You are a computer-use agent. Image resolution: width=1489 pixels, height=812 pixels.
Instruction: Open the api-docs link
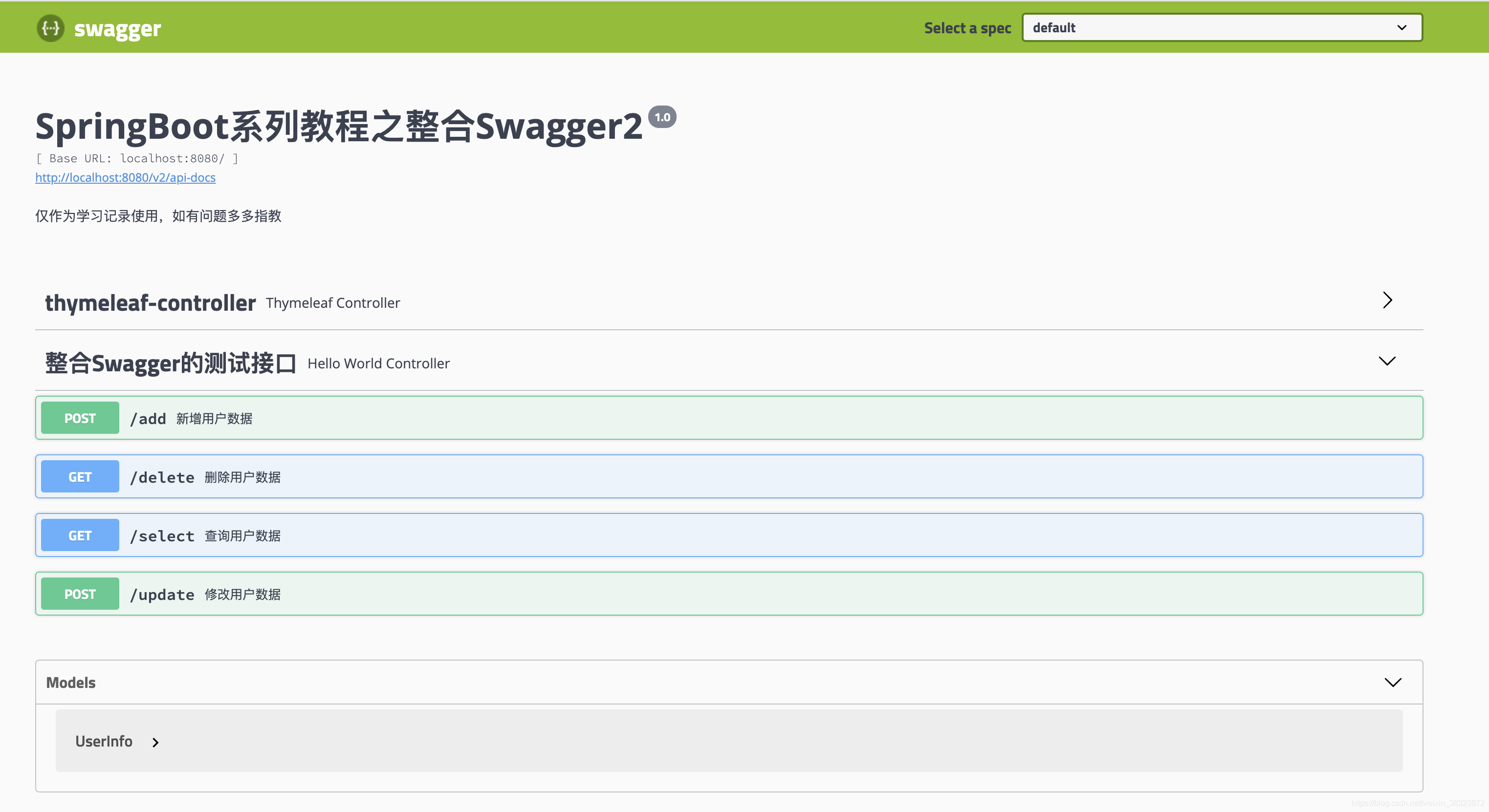(x=126, y=177)
